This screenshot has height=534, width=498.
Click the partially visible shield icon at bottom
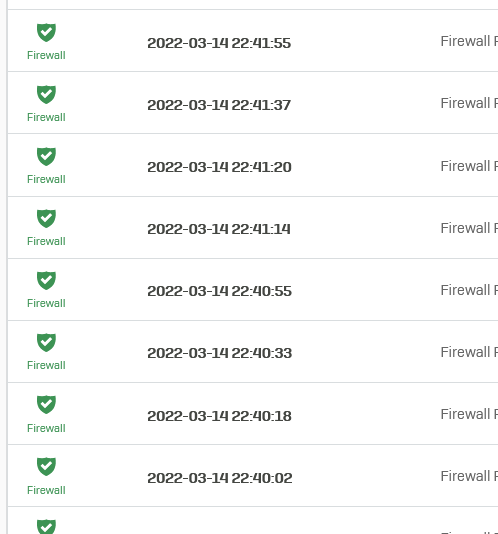click(x=46, y=527)
